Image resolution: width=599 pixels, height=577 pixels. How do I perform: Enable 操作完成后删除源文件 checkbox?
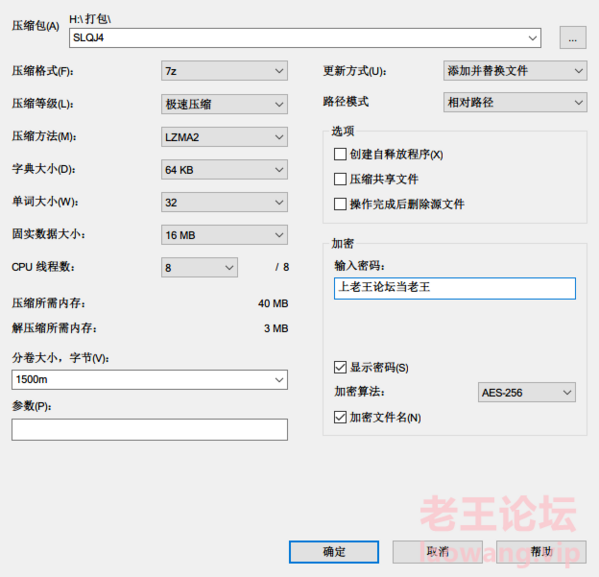[x=340, y=204]
